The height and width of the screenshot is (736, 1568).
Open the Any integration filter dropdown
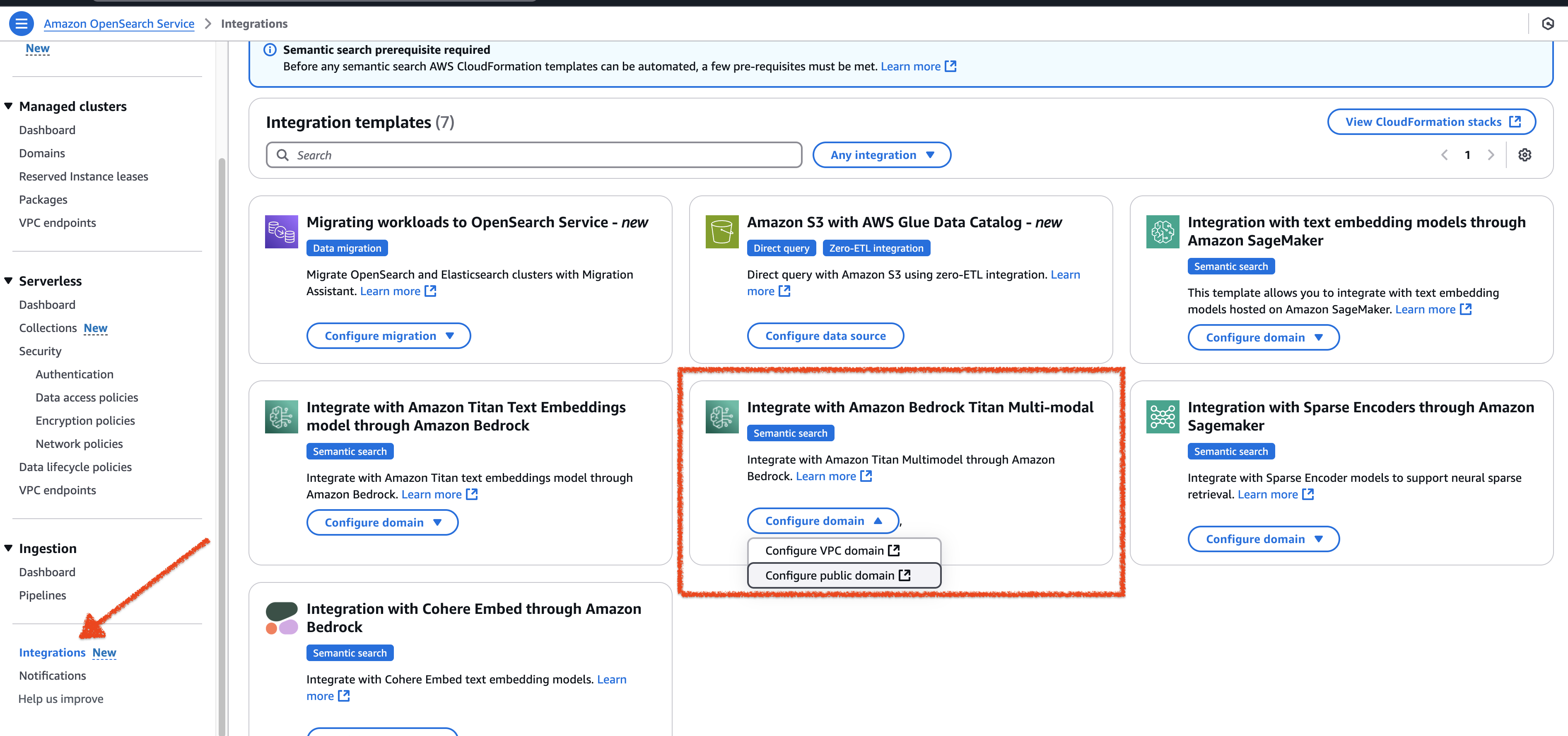click(x=881, y=154)
